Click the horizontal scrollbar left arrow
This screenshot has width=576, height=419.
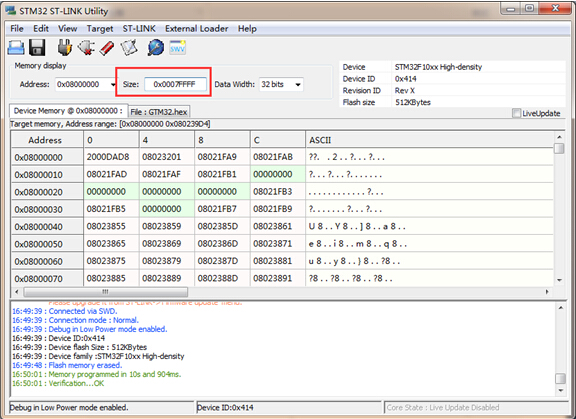pos(17,292)
